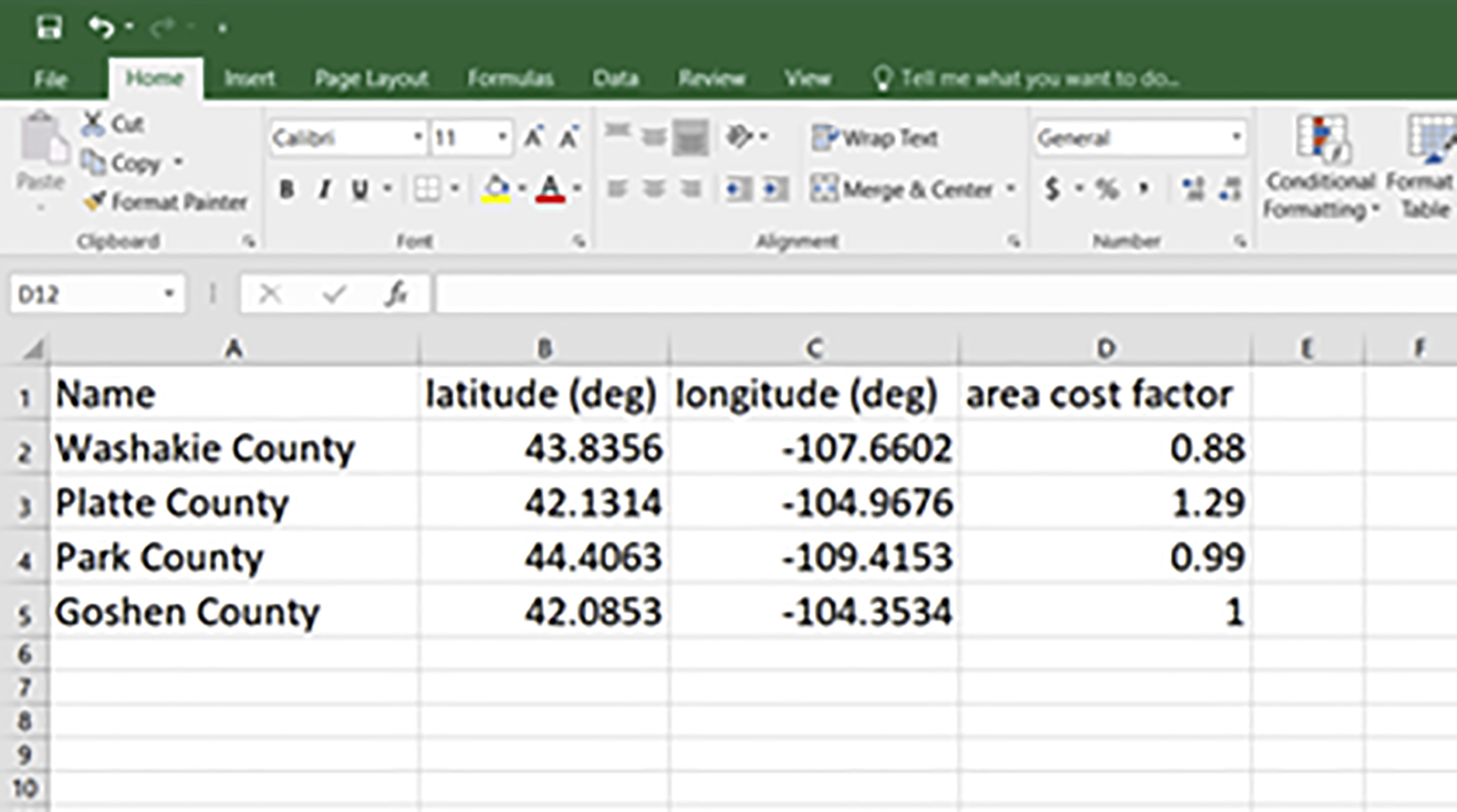Expand the General number format dropdown
This screenshot has height=812, width=1457.
click(x=1236, y=138)
